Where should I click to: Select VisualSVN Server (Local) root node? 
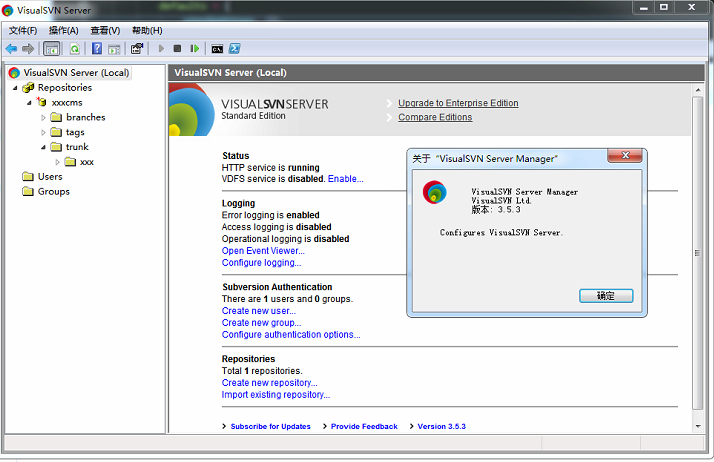(70, 73)
